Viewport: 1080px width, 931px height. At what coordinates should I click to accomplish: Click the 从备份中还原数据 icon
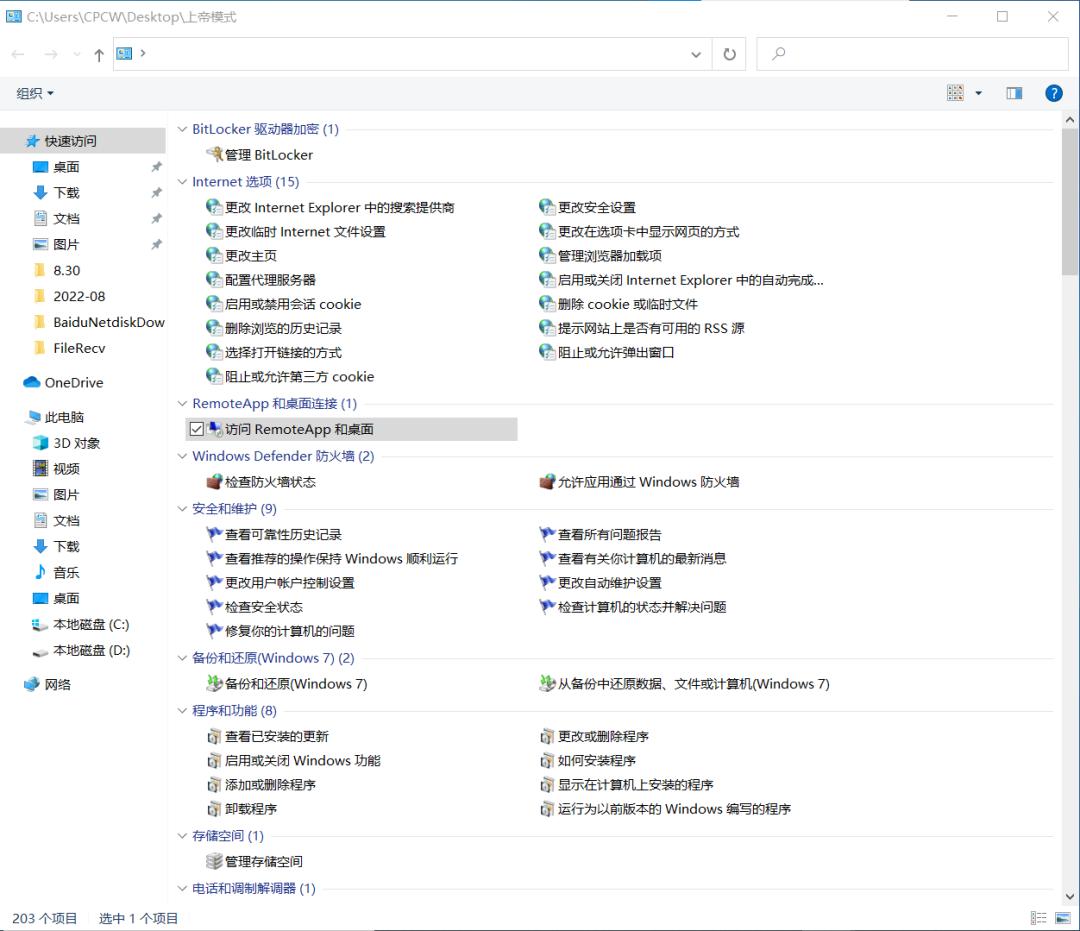tap(547, 683)
